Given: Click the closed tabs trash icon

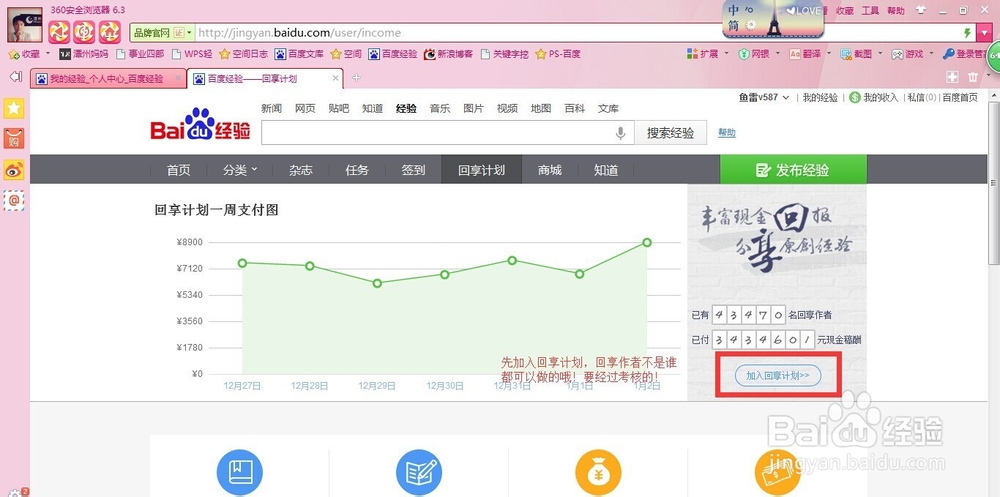Looking at the screenshot, I should click(973, 77).
